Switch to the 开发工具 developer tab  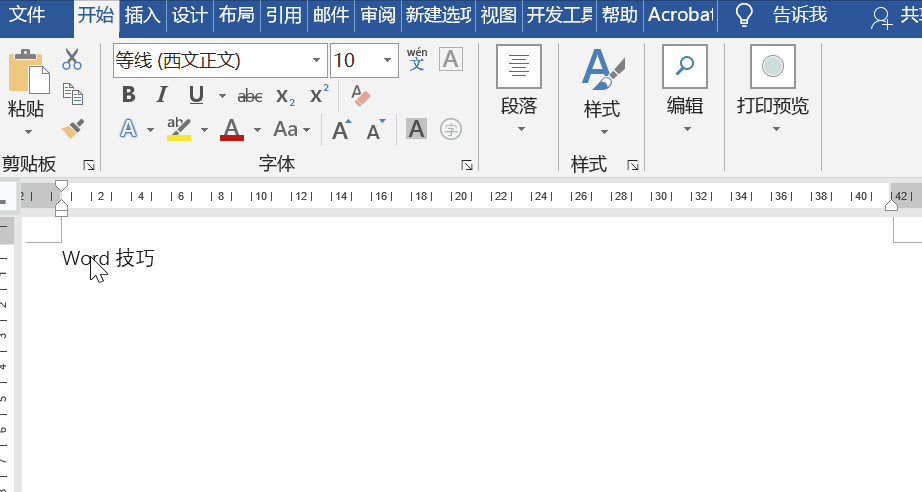click(x=559, y=15)
